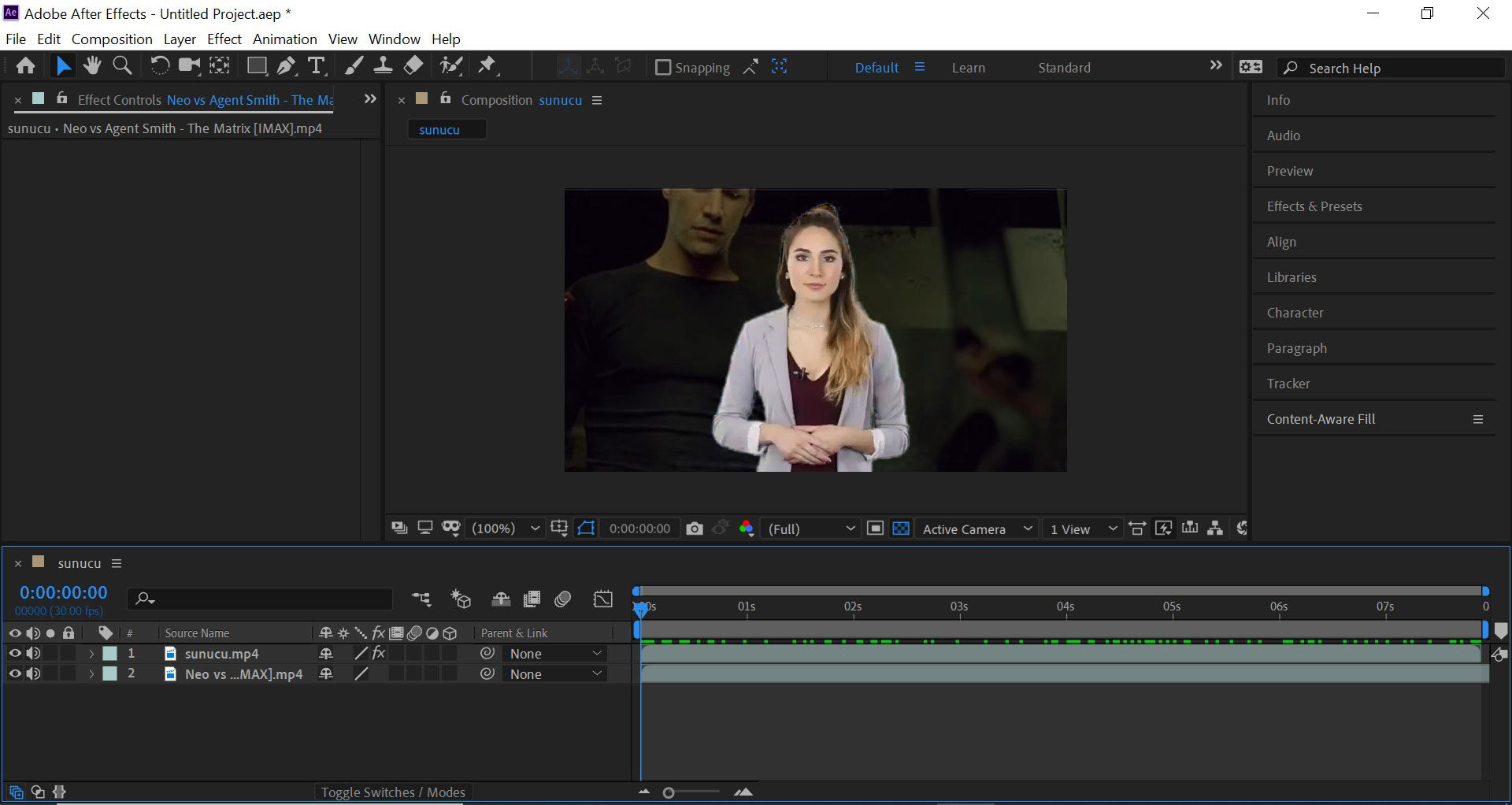The width and height of the screenshot is (1512, 805).
Task: Enable the Snapping checkbox
Action: 663,68
